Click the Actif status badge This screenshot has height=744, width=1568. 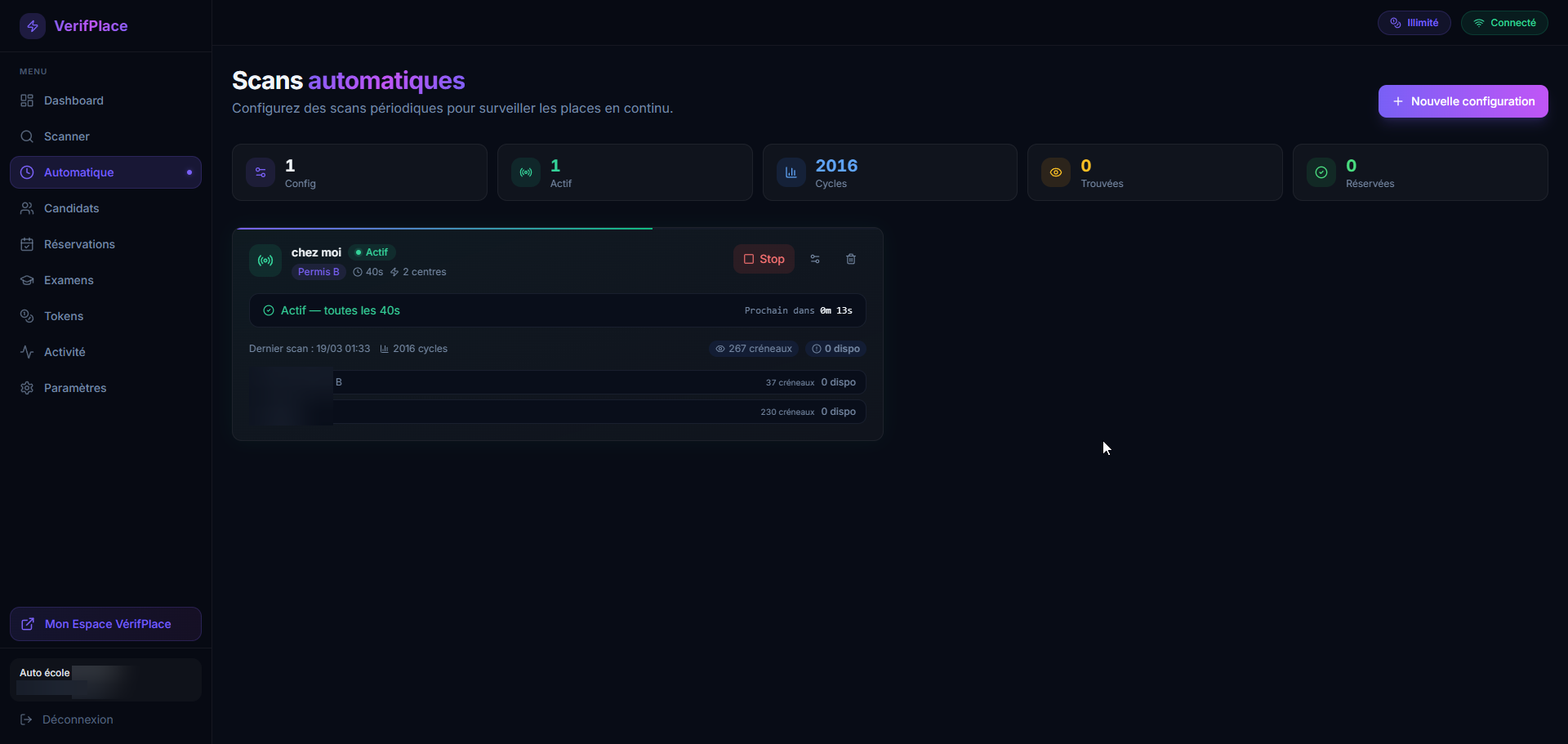[372, 252]
